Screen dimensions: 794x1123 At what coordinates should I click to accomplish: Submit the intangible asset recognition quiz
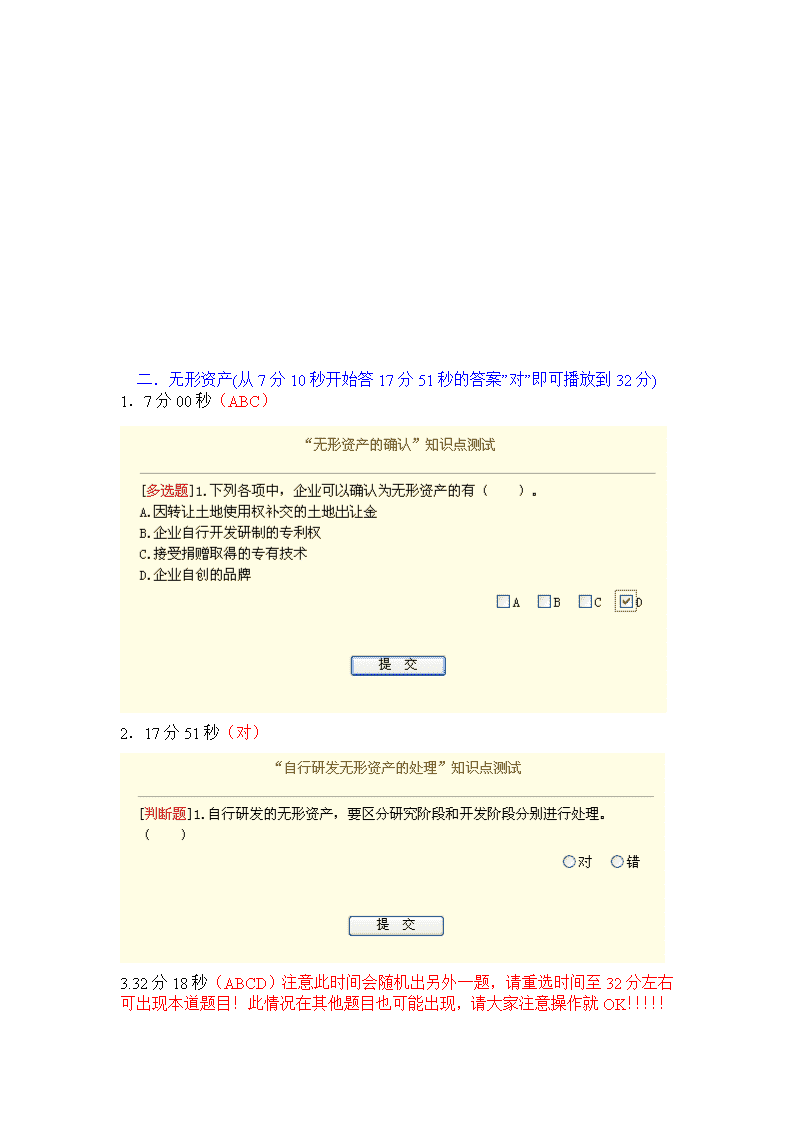point(398,665)
